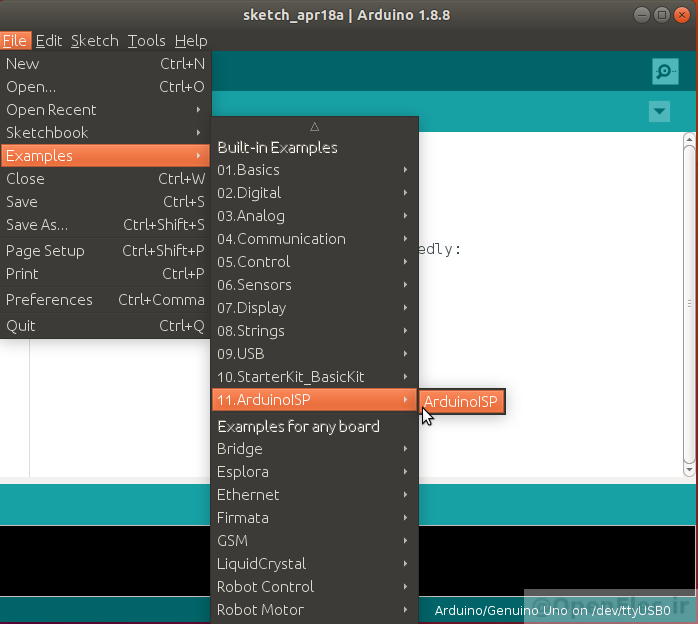Expand 05.Control examples
The height and width of the screenshot is (624, 698).
[x=314, y=262]
